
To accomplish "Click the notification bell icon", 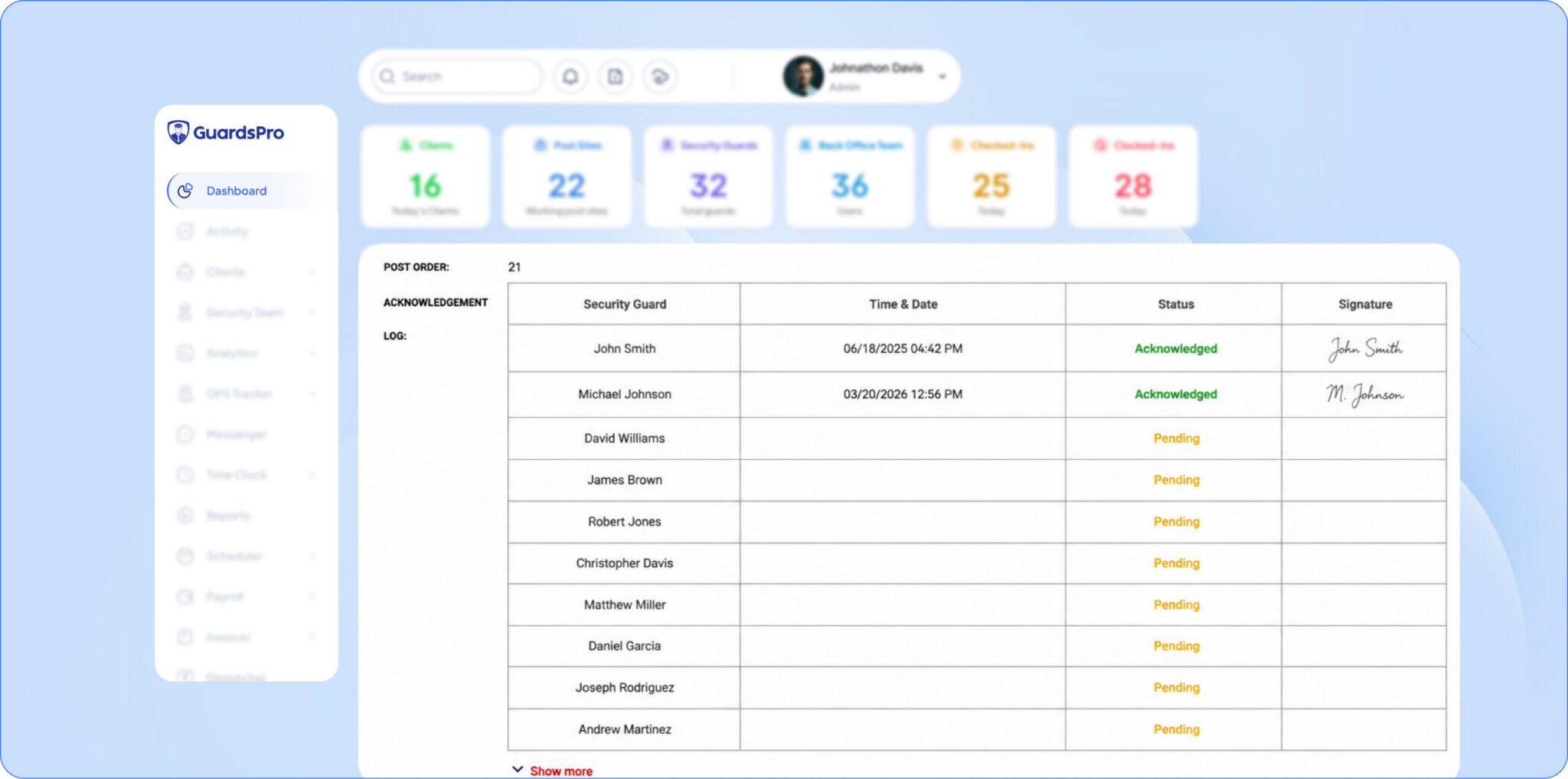I will coord(570,77).
